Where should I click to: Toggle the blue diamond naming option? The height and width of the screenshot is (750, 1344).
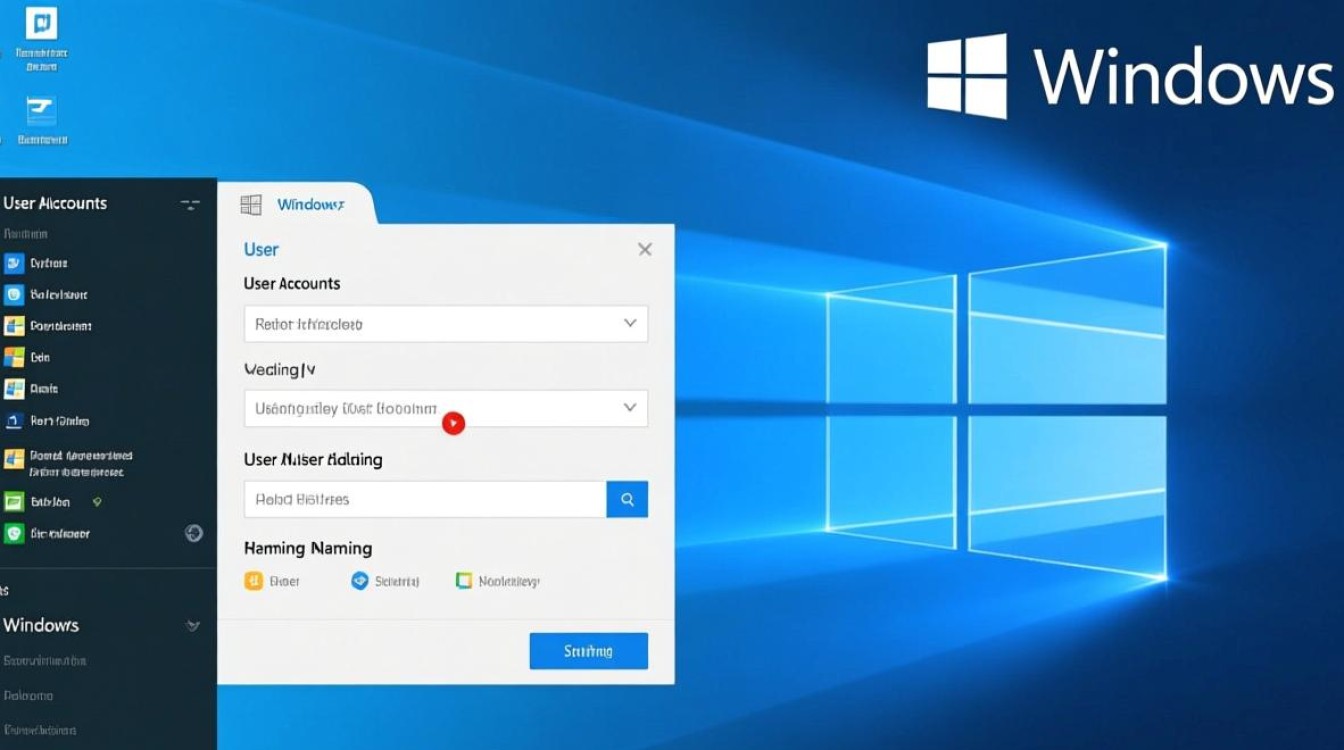coord(361,580)
